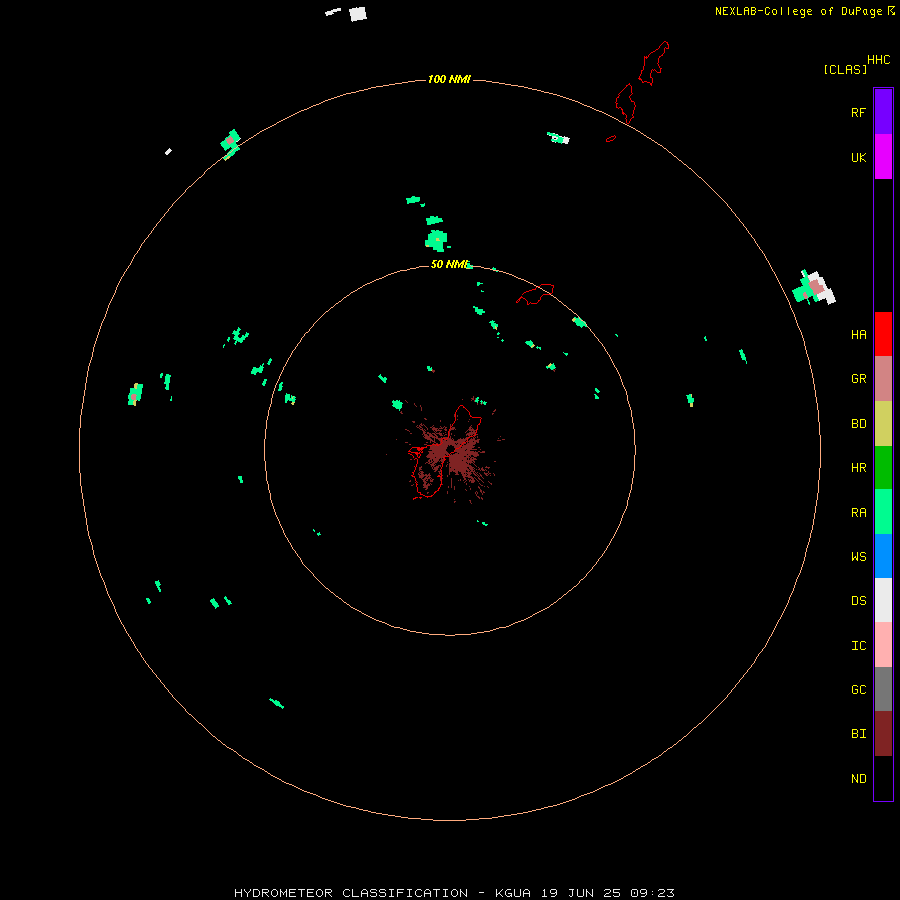The height and width of the screenshot is (900, 900).
Task: Click the HR legend label
Action: pos(858,468)
